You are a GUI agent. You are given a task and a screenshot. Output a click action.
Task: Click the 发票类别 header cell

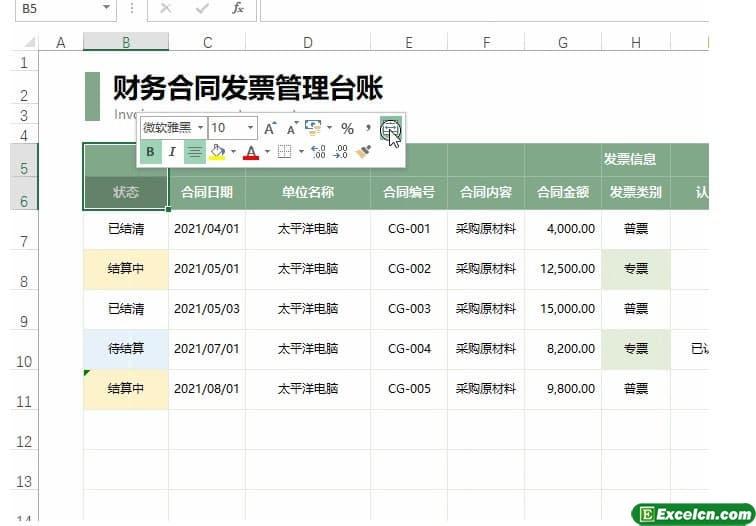click(636, 192)
